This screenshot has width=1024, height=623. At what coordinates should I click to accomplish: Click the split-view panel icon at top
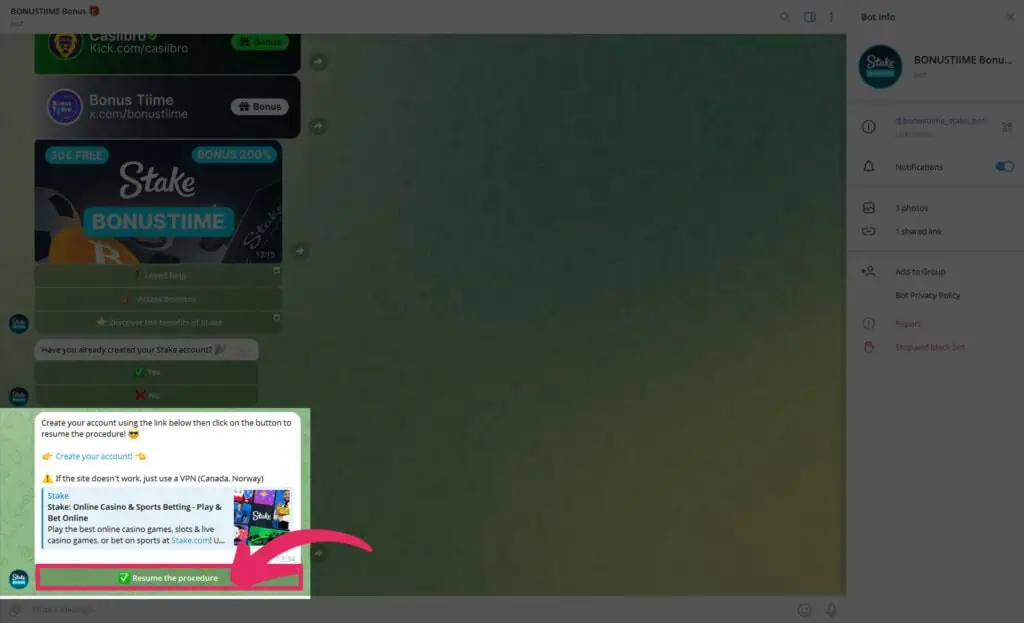coord(810,17)
